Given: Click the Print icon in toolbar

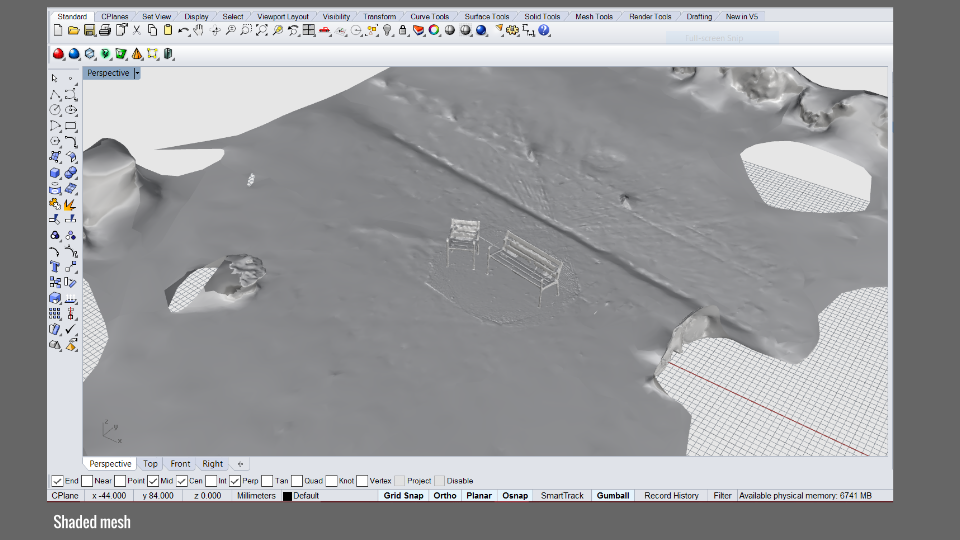Looking at the screenshot, I should (x=105, y=31).
